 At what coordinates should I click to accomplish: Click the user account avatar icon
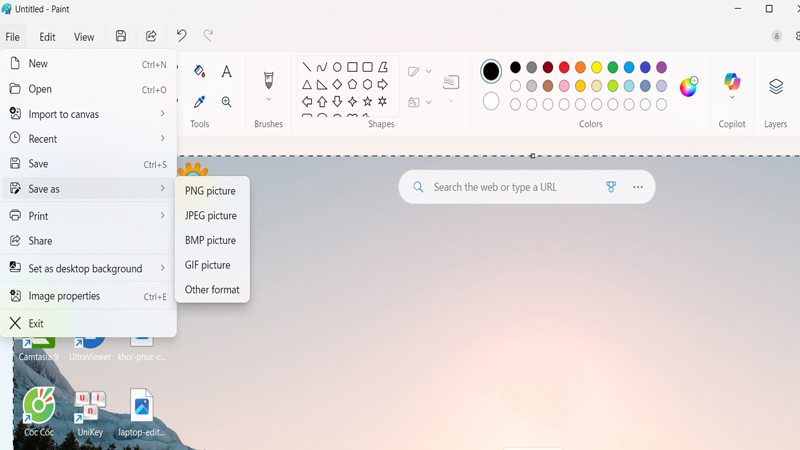(x=777, y=36)
